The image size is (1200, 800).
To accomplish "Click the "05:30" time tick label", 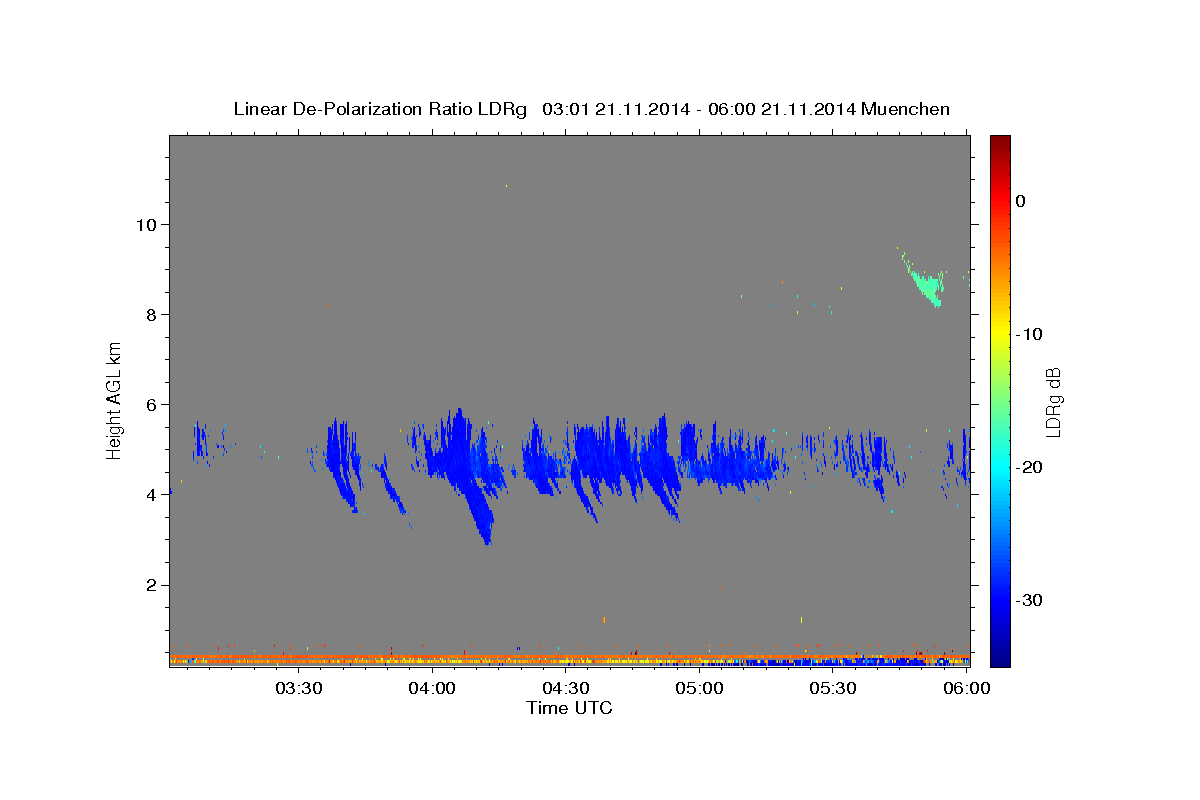I will pos(833,688).
